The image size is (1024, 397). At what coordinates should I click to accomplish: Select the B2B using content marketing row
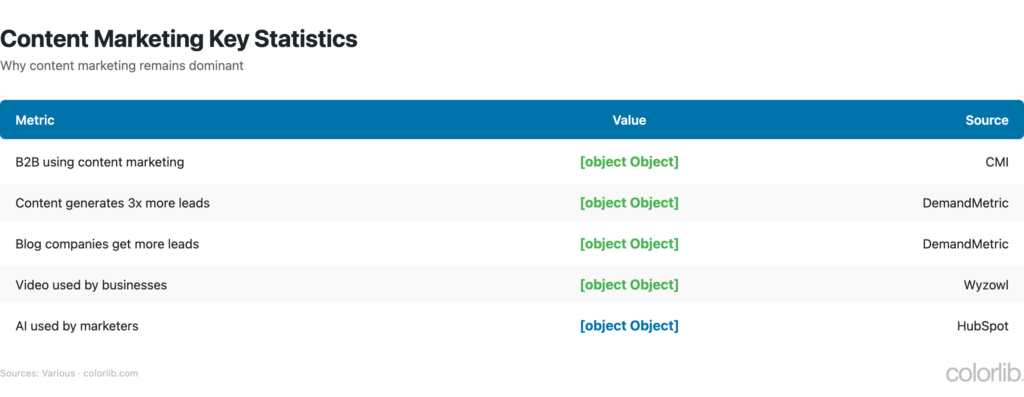pos(512,162)
